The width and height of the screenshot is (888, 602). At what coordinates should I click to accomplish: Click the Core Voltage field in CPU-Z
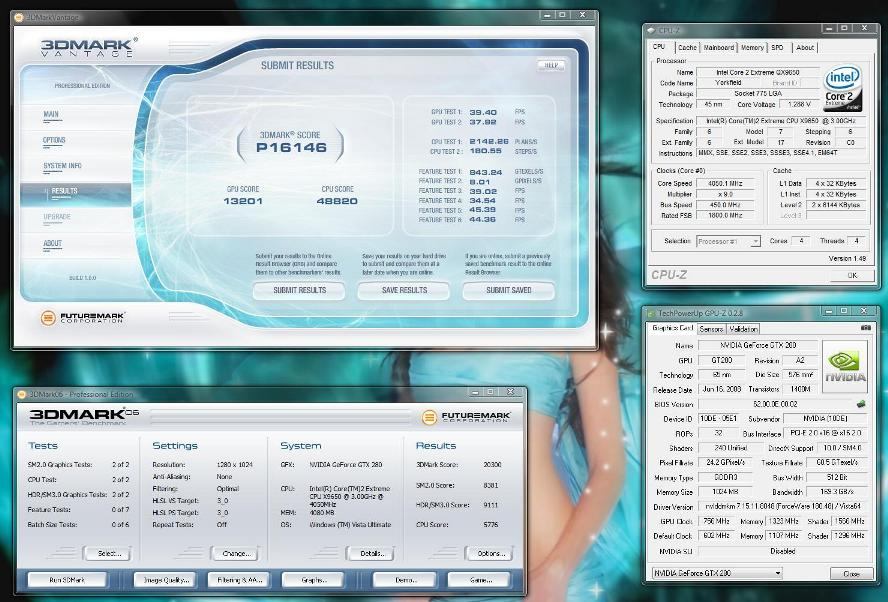point(799,104)
